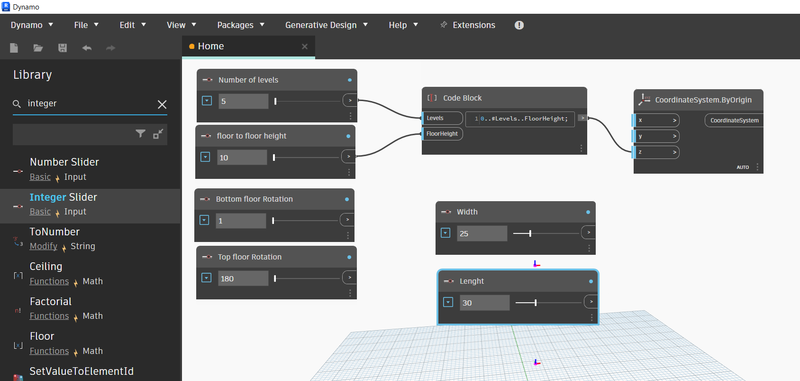Viewport: 800px width, 381px height.
Task: Click the Code Block output port arrow
Action: (582, 118)
